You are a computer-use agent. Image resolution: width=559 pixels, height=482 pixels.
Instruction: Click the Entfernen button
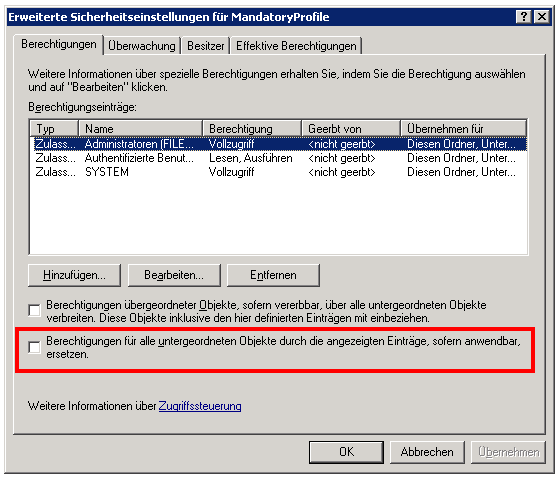[x=273, y=275]
